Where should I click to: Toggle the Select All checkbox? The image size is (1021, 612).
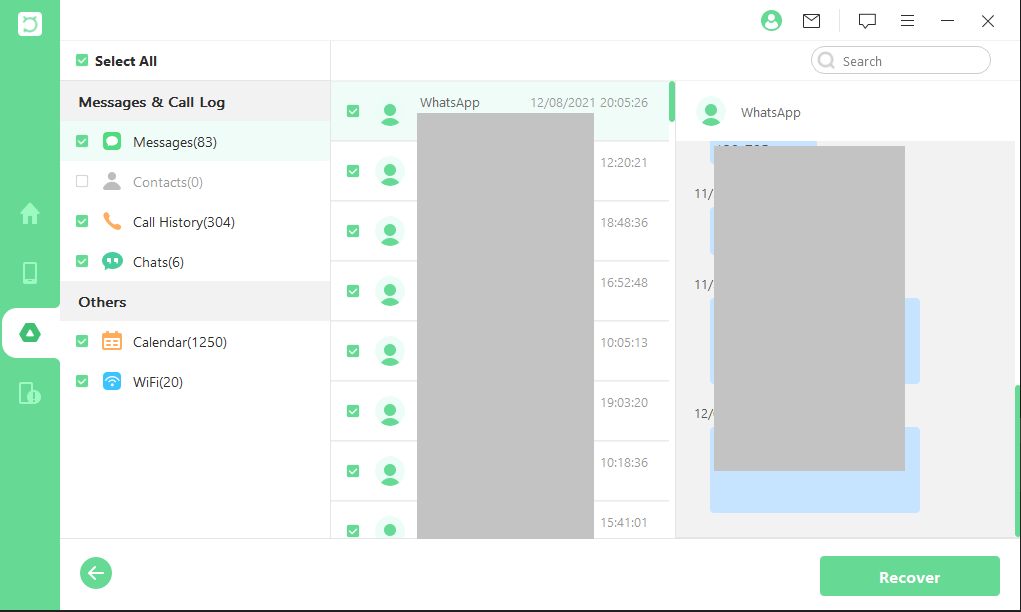coord(82,61)
